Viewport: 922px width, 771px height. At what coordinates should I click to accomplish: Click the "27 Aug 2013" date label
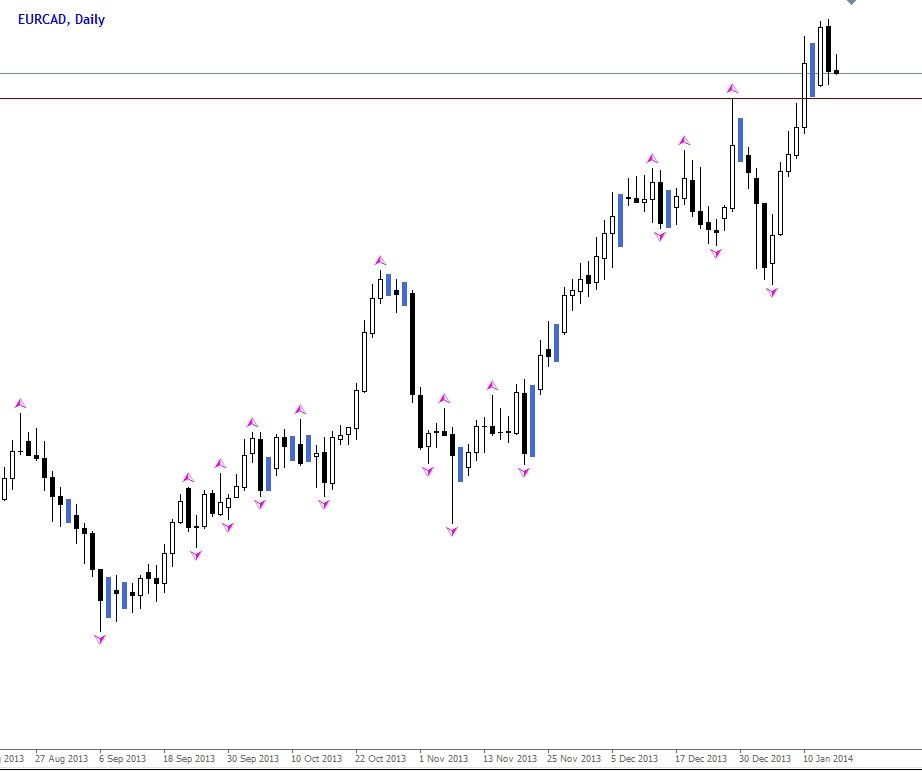pyautogui.click(x=61, y=758)
